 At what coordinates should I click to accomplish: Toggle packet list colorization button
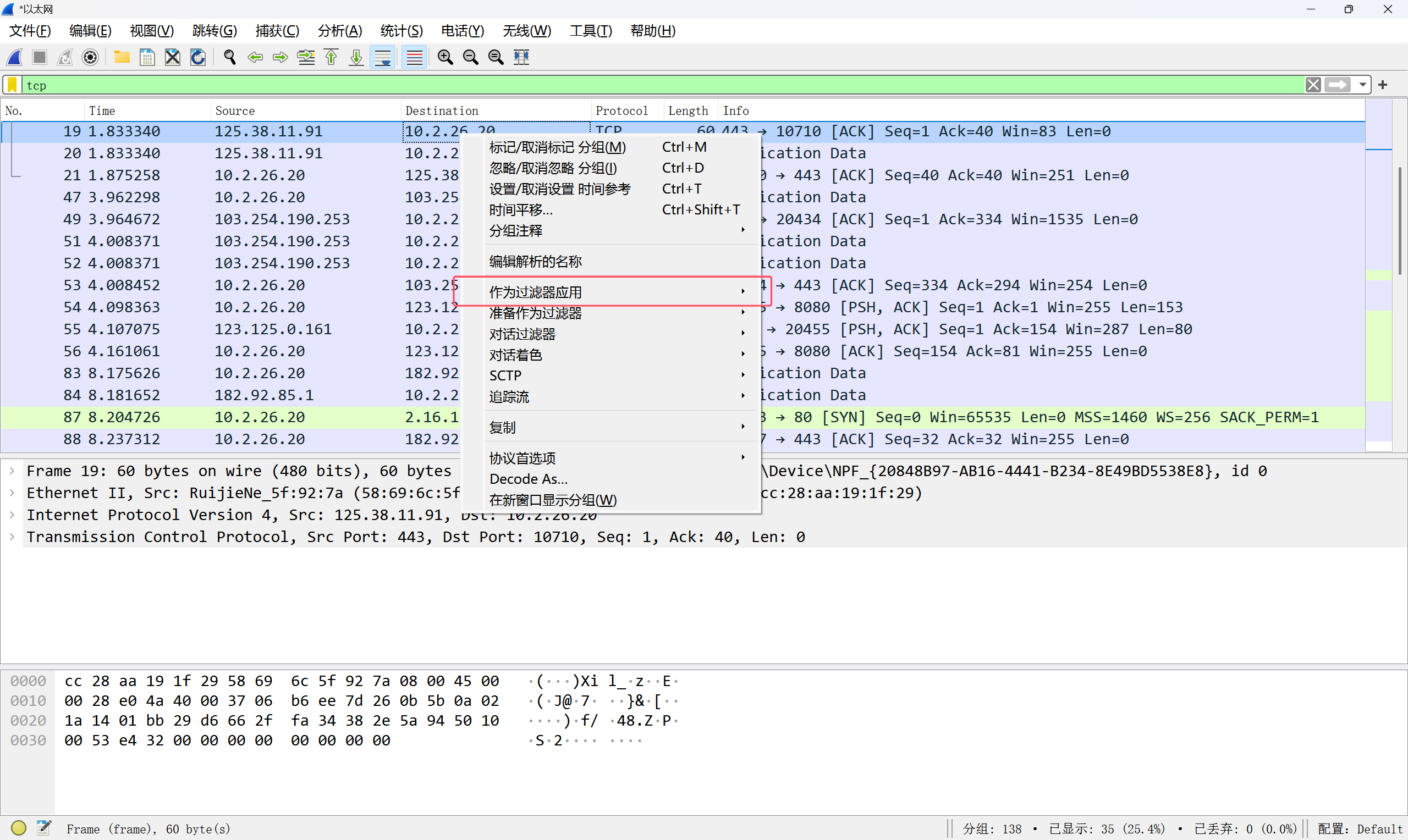pos(414,57)
